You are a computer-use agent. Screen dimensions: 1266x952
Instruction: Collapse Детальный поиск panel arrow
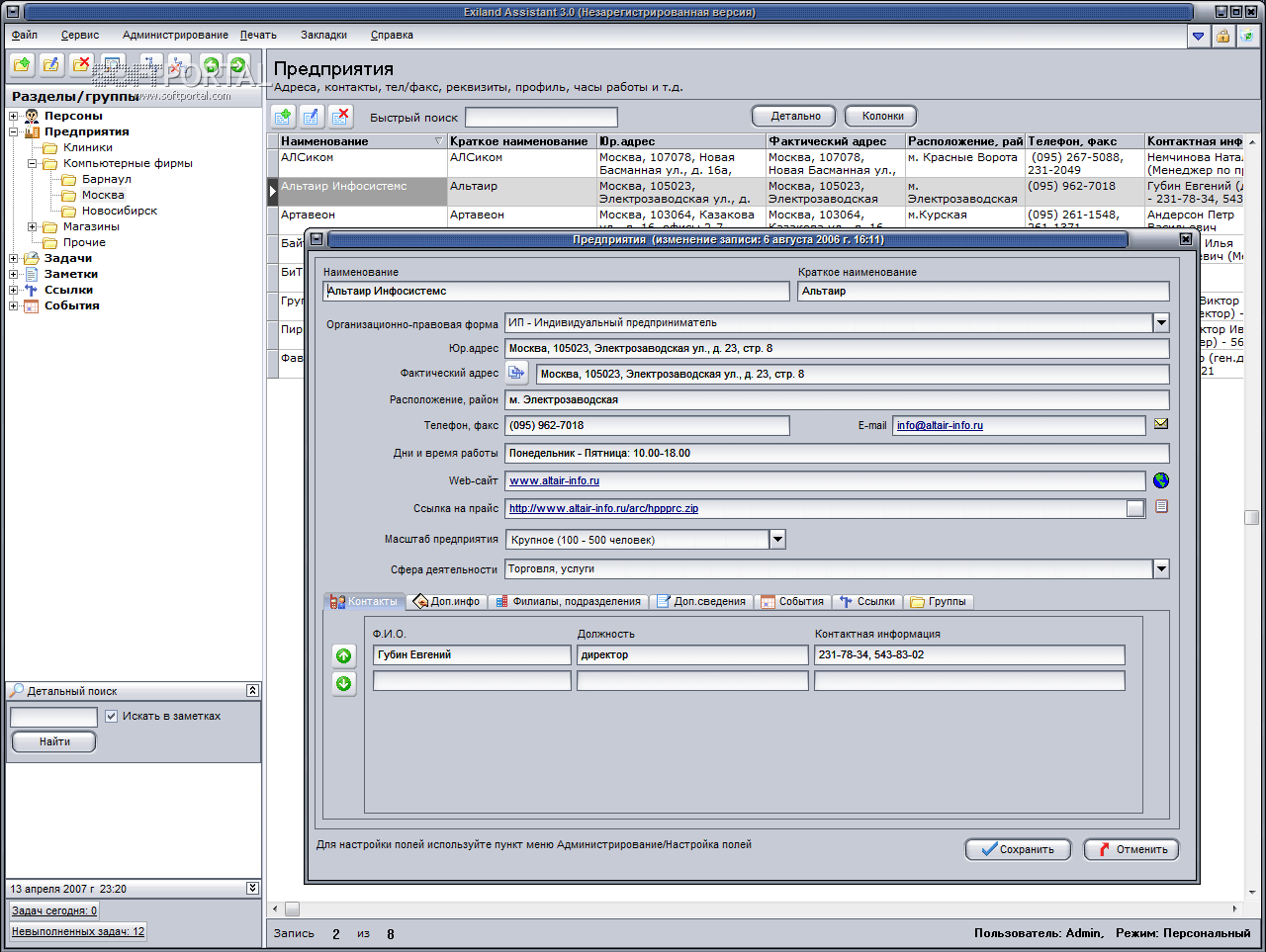tap(252, 690)
